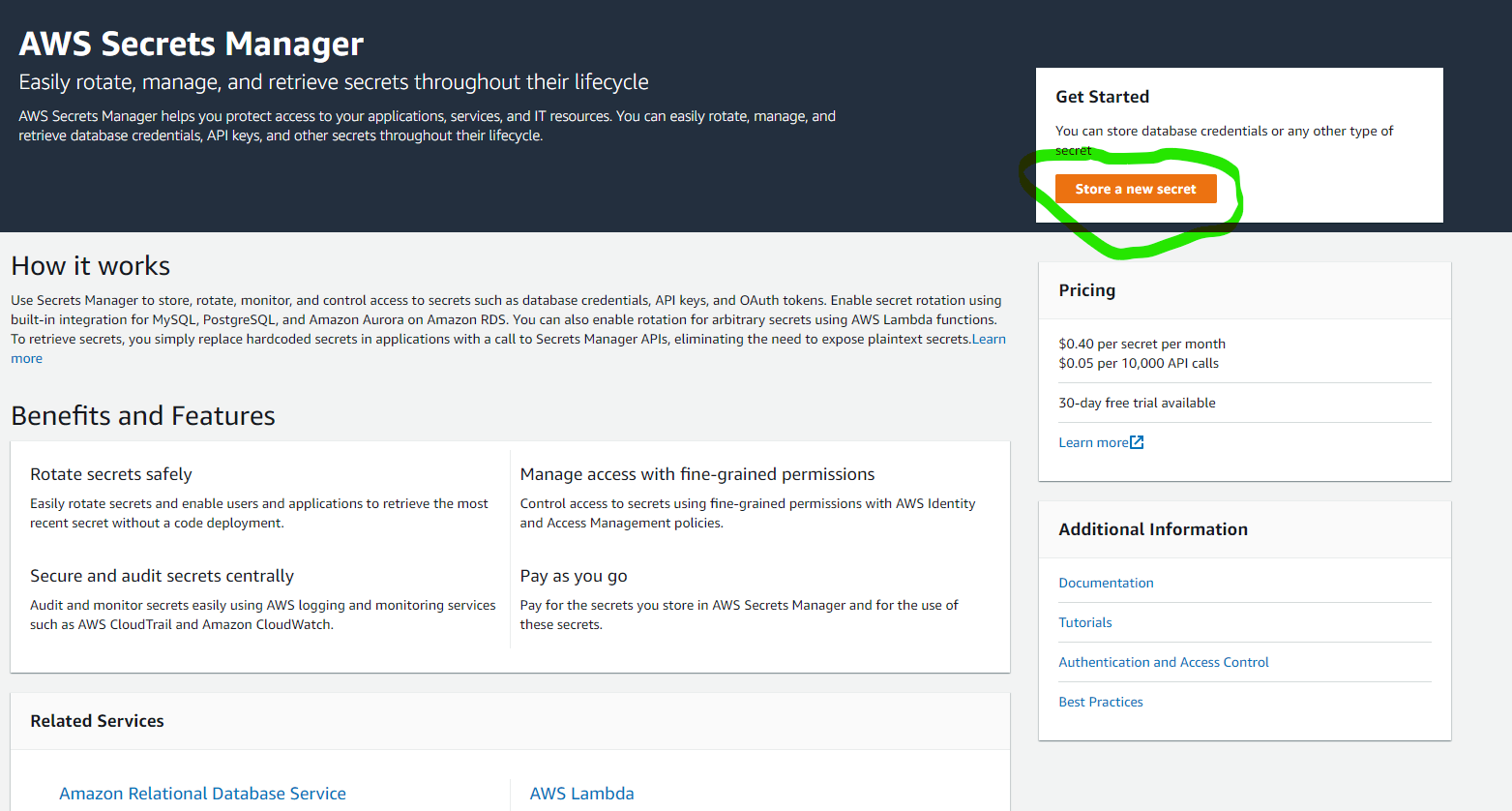Select the green-circled Get Started action

click(x=1136, y=188)
